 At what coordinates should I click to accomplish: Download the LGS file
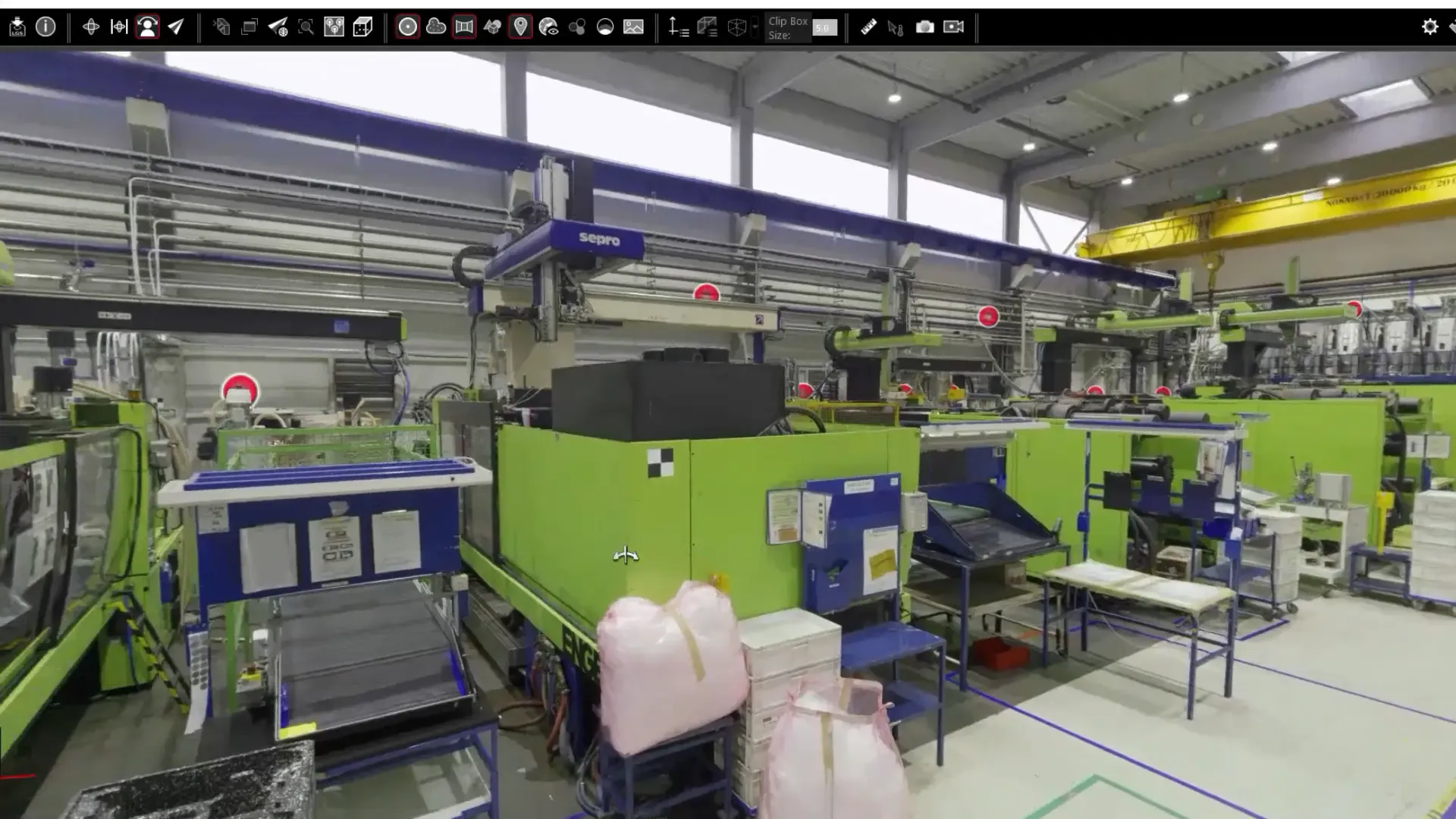pyautogui.click(x=19, y=27)
